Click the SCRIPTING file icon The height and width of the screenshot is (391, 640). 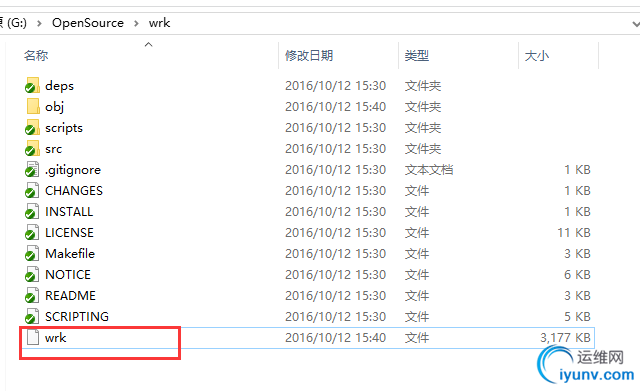(x=32, y=317)
